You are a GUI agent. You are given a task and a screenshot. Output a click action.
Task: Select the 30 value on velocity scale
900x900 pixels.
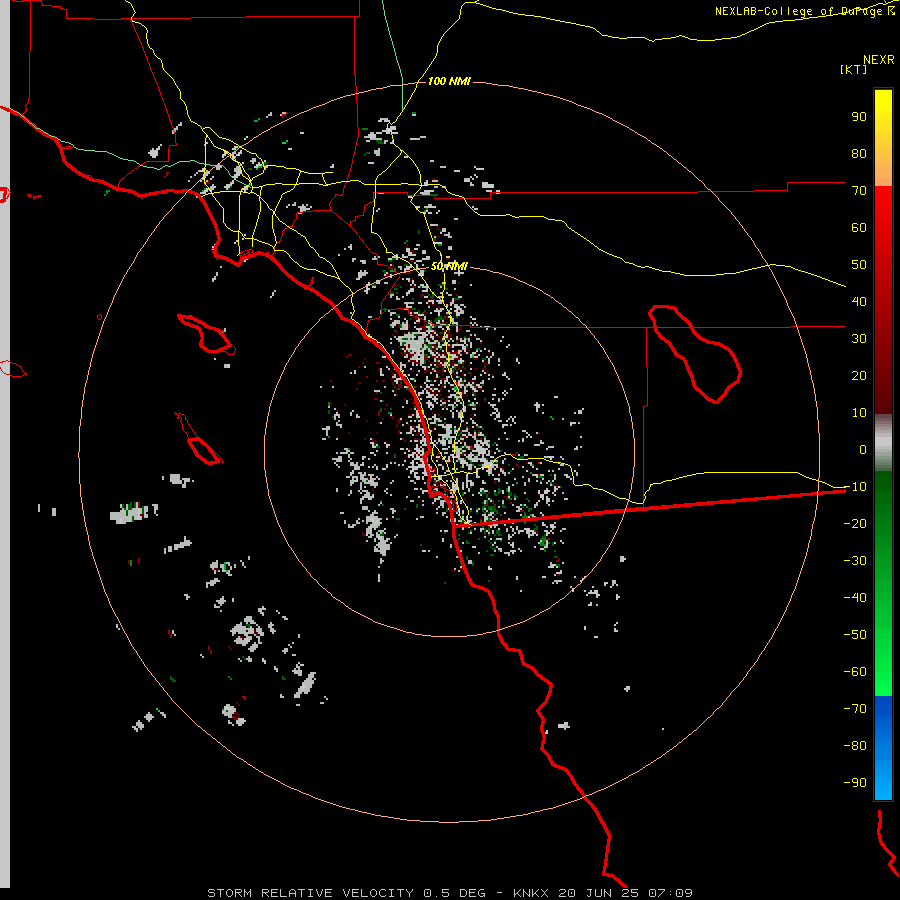click(x=859, y=339)
